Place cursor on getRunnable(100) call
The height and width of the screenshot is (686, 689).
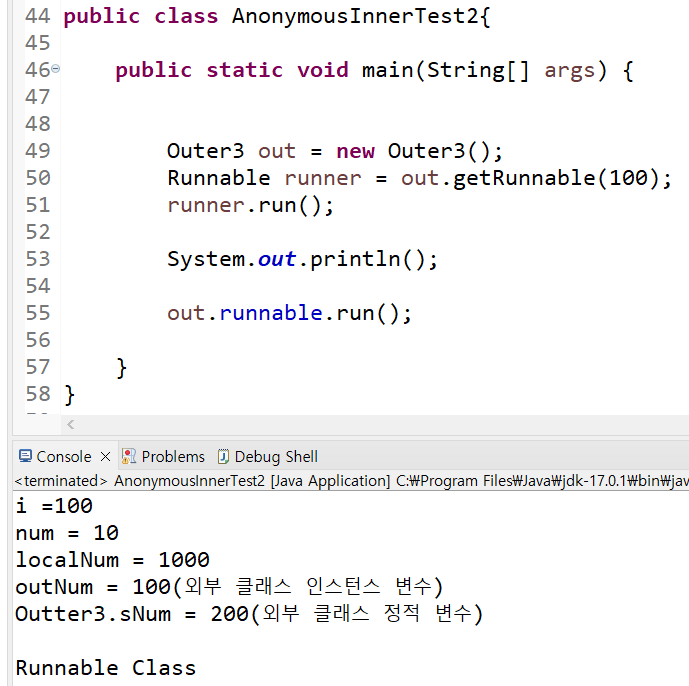point(556,179)
